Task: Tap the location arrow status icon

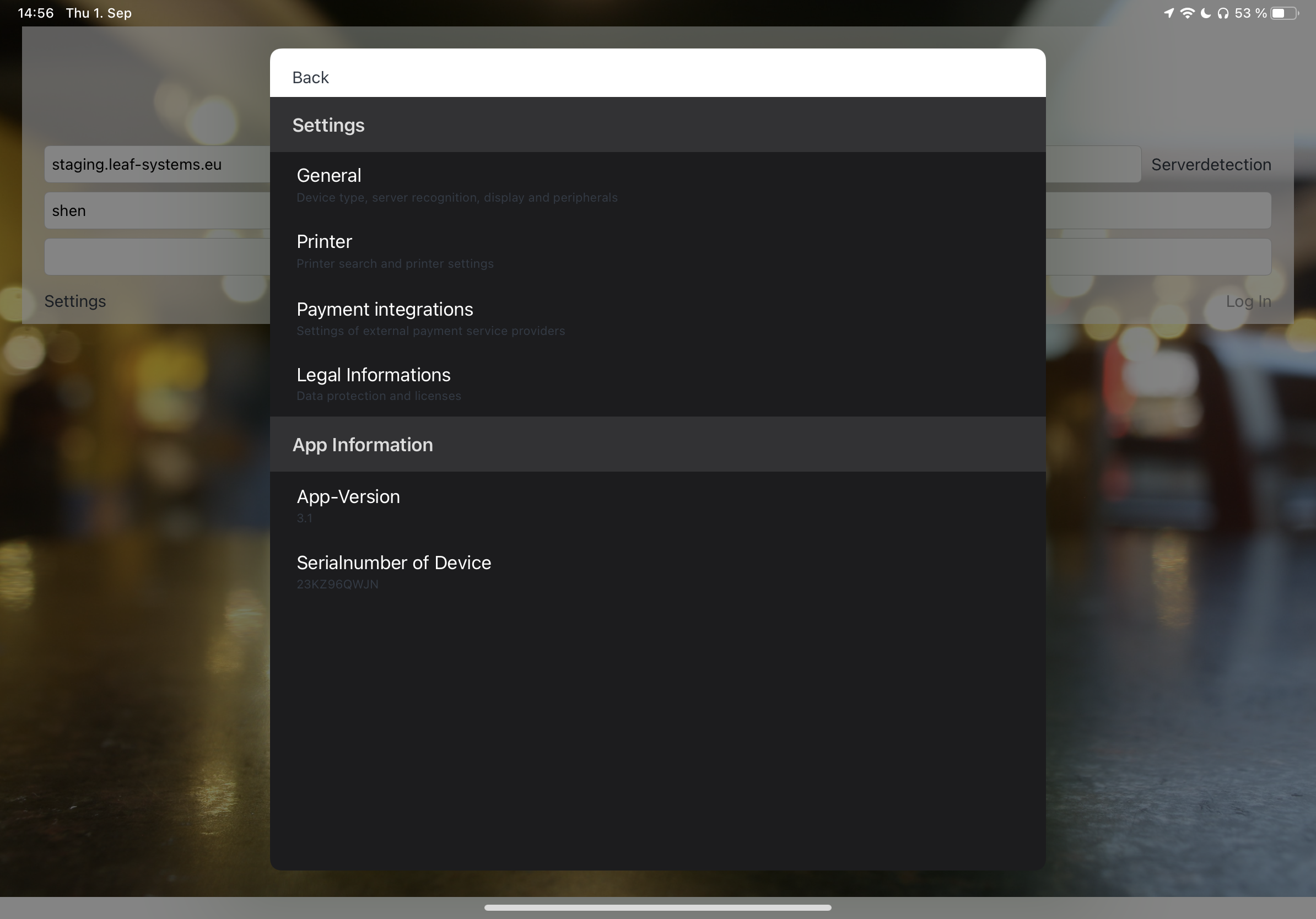Action: click(x=1169, y=13)
